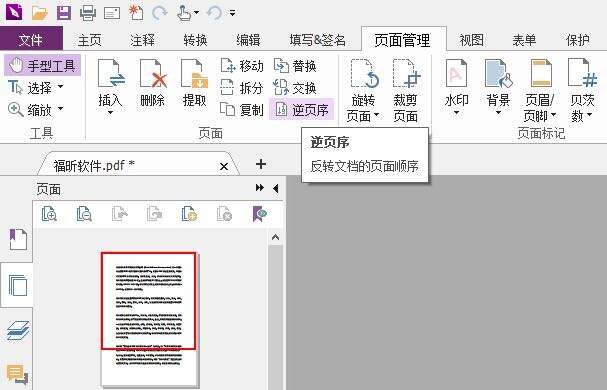607x390 pixels.
Task: Click the greyed rotate-right thumbnail icon
Action: [x=154, y=213]
